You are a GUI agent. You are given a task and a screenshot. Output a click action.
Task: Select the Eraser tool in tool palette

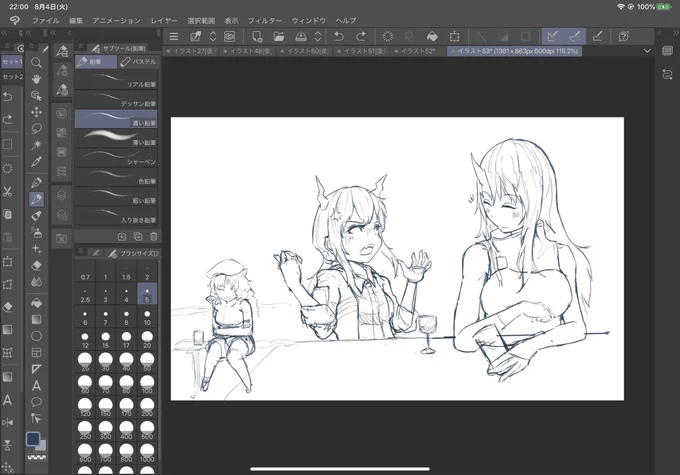click(x=36, y=265)
